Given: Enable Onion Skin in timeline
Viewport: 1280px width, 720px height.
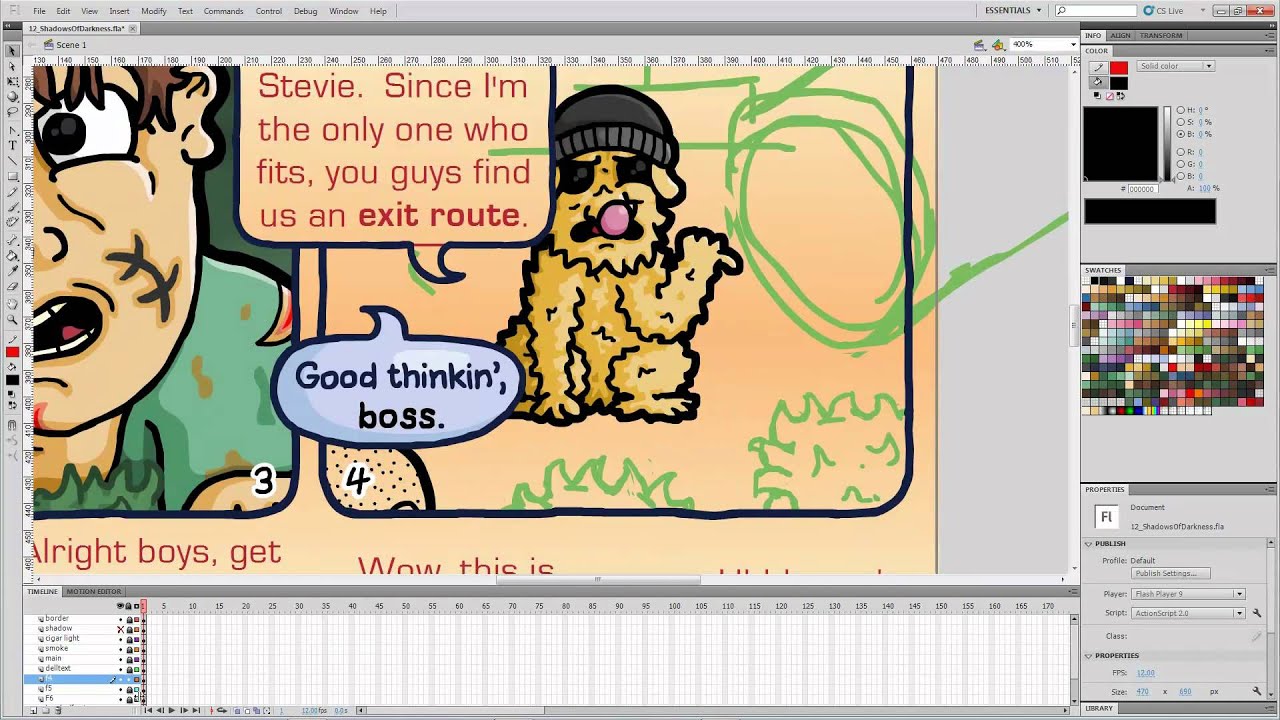Looking at the screenshot, I should tap(237, 710).
